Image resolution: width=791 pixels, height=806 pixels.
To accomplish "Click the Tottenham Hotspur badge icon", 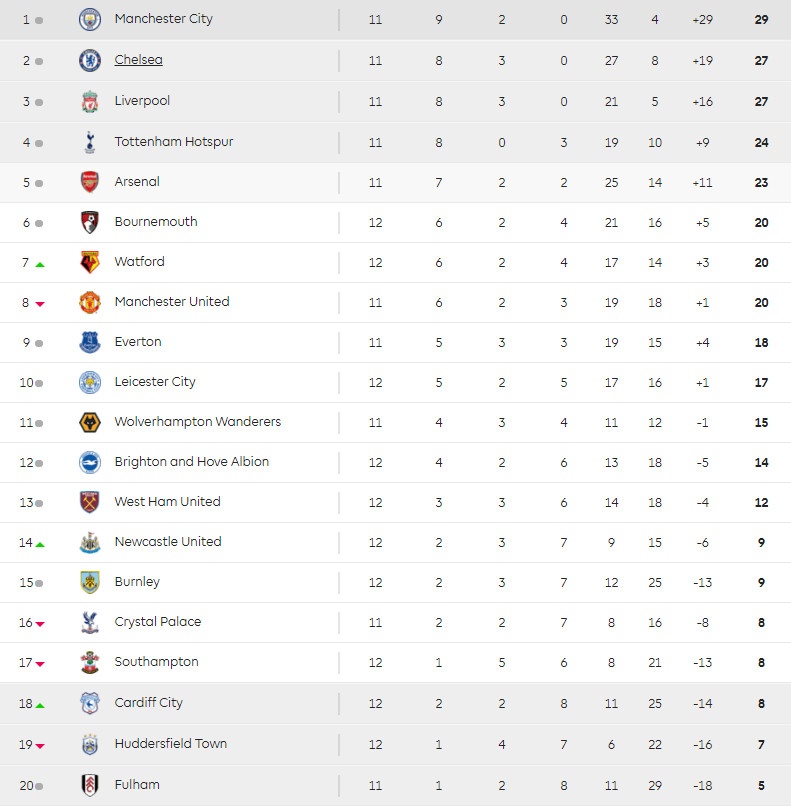I will [90, 142].
